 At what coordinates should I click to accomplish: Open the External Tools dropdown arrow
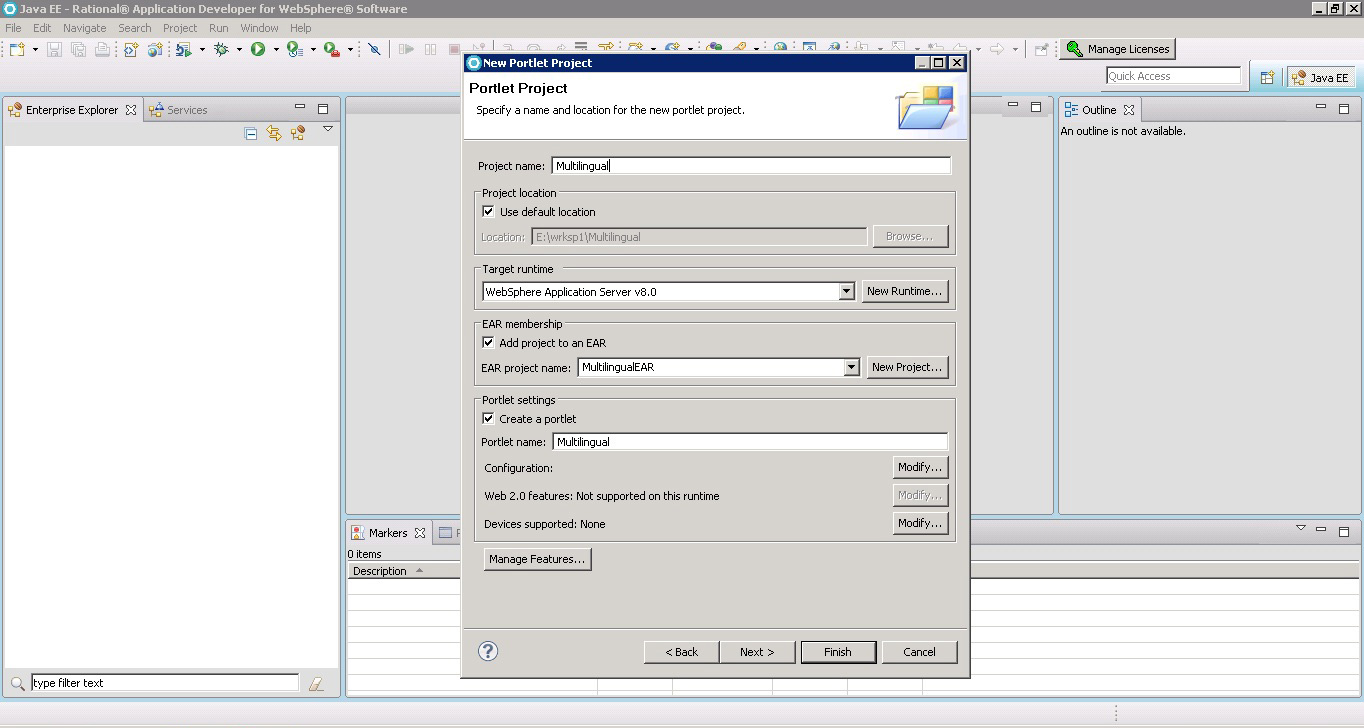350,49
